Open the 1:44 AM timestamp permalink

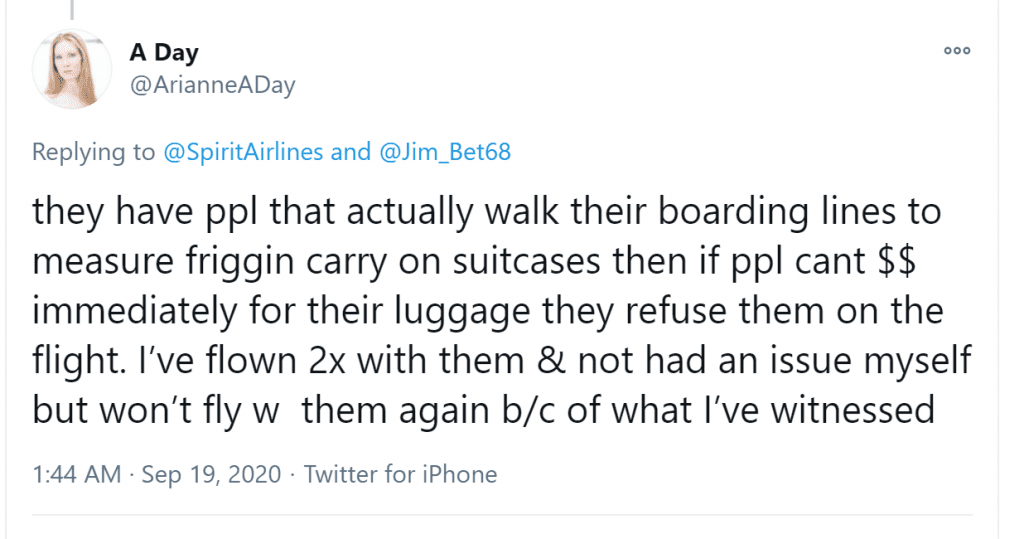click(76, 474)
